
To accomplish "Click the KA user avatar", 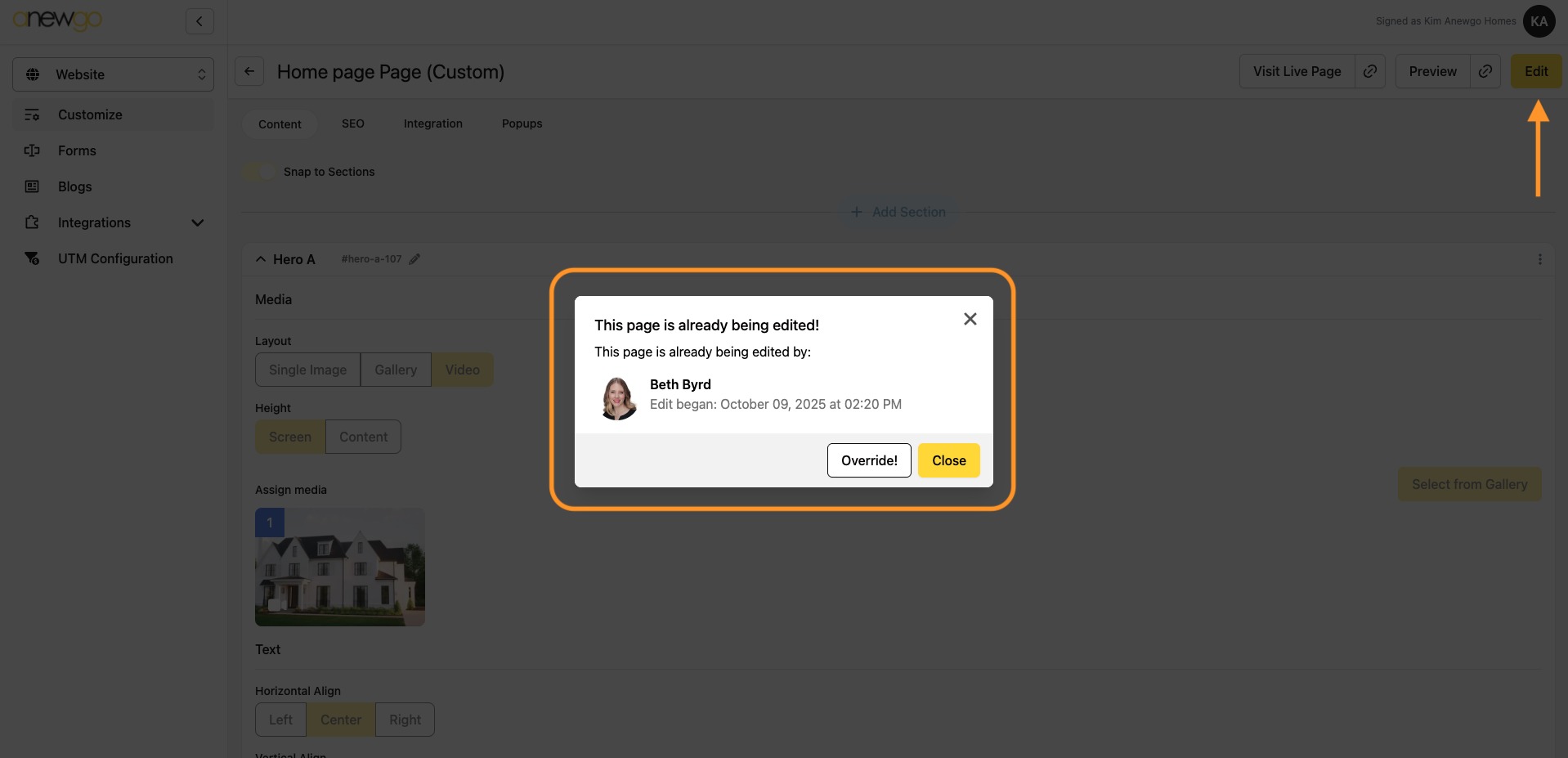I will [1539, 21].
